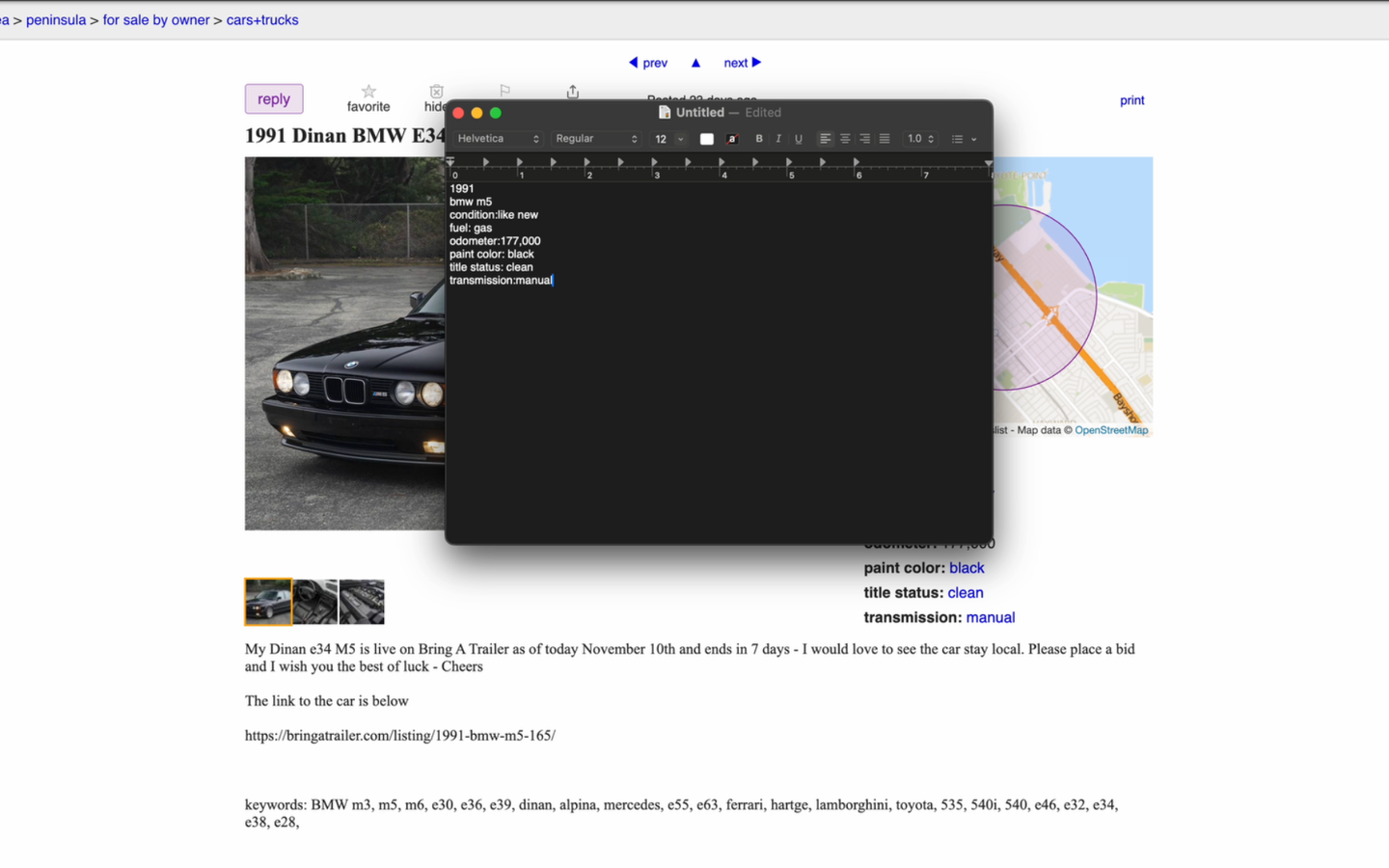Toggle favorite star on the listing
The image size is (1389, 868).
368,92
